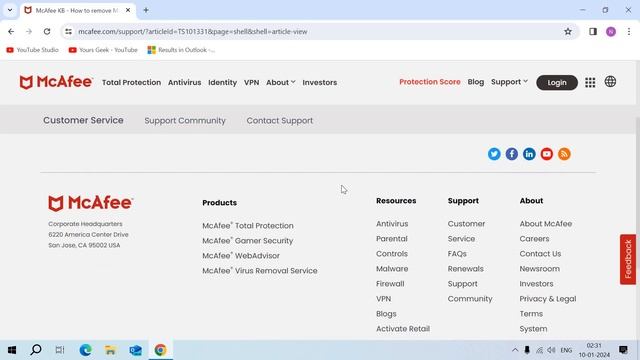
Task: Expand the About dropdown menu
Action: 280,82
